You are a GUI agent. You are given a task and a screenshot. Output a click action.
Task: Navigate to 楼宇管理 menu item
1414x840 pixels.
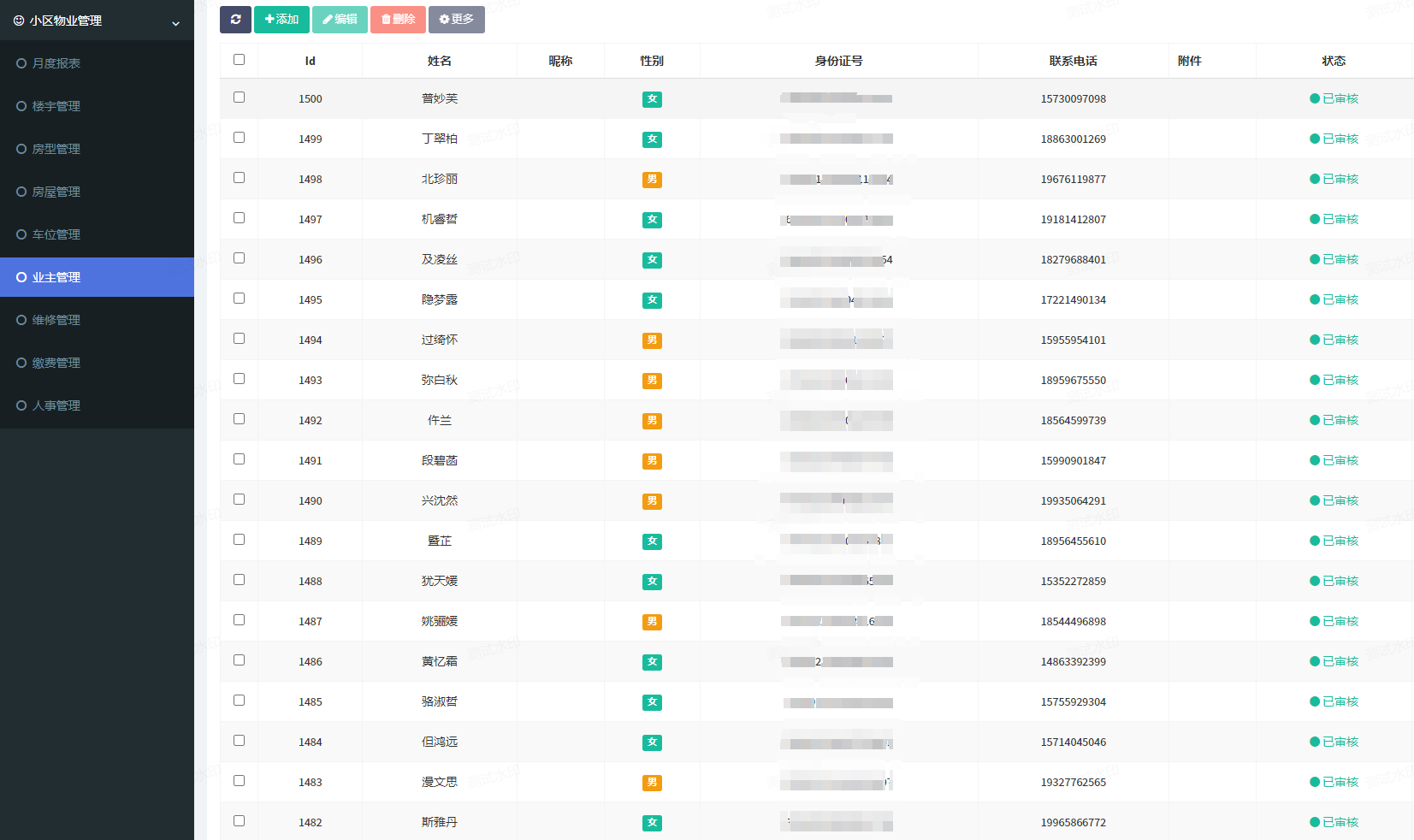(56, 106)
